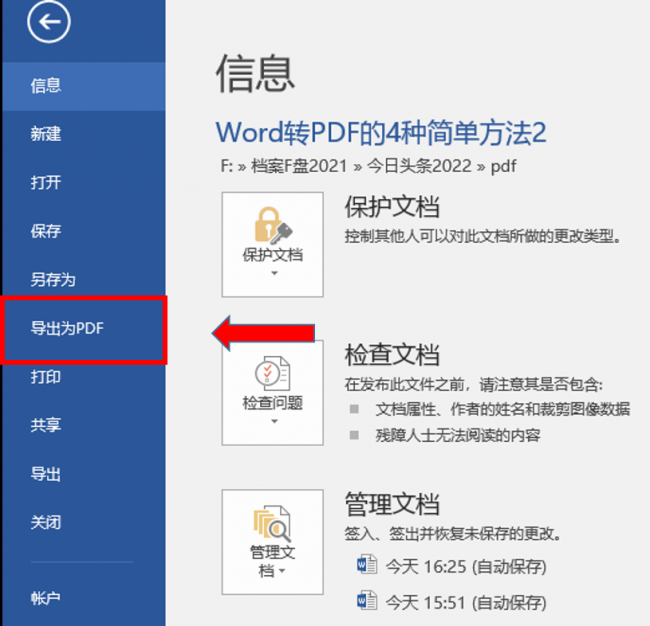Click the 管理文档 magnifier files icon
650x626 pixels.
click(272, 523)
